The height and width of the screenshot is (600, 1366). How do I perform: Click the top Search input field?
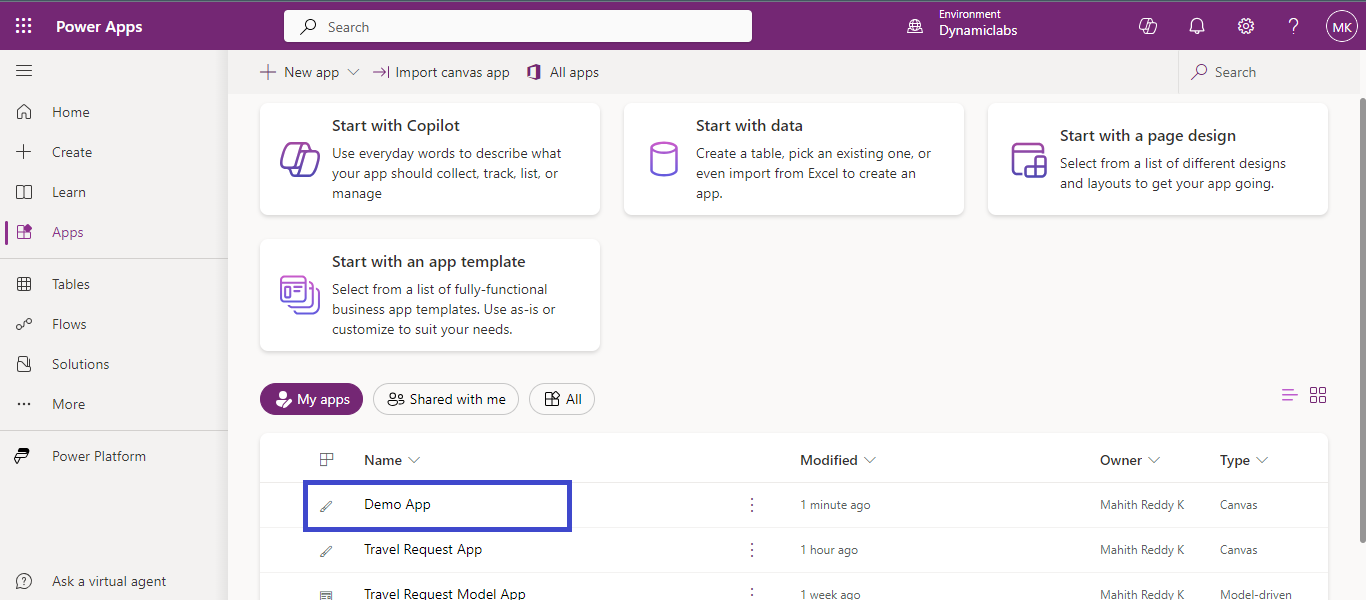click(518, 27)
